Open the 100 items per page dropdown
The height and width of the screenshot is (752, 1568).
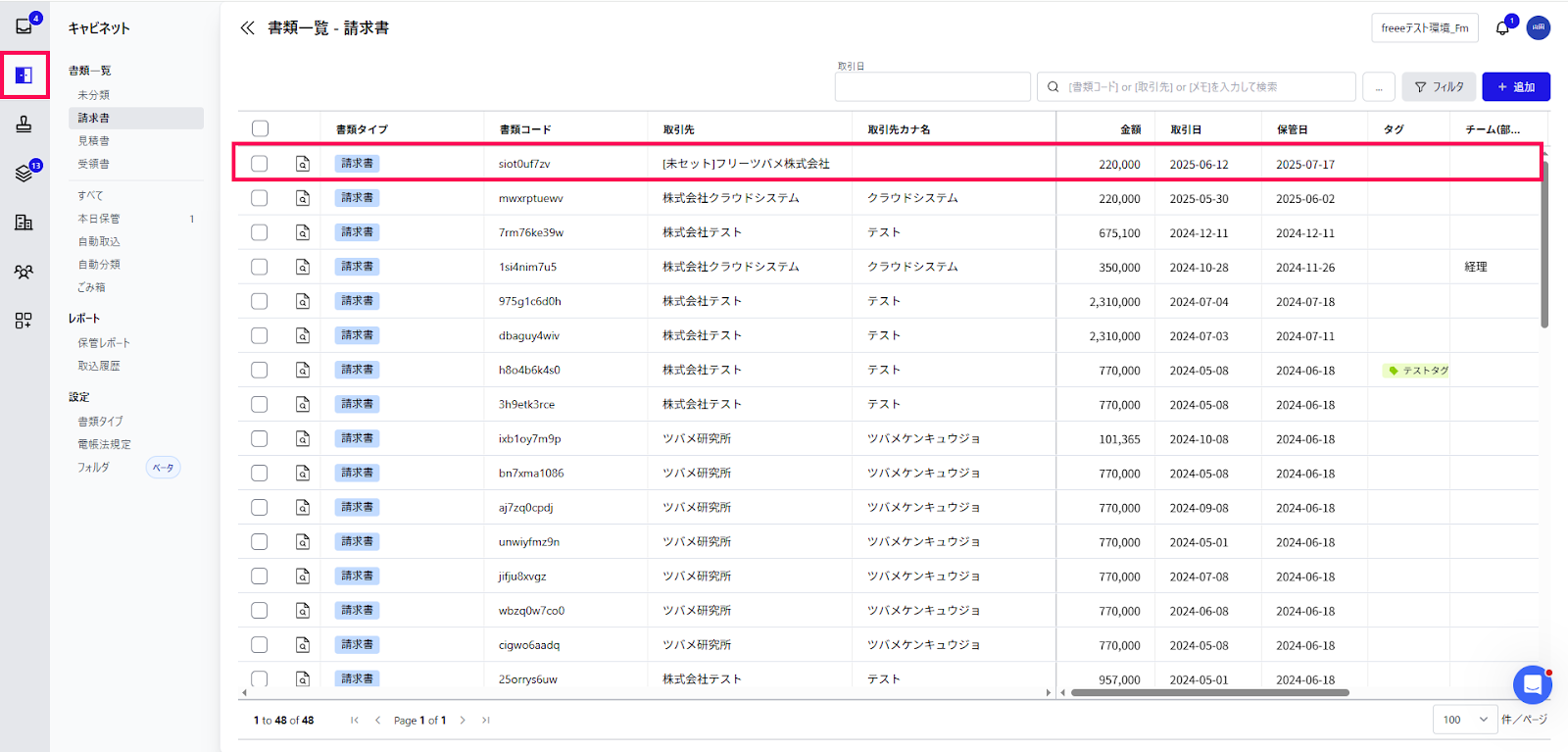click(x=1465, y=720)
